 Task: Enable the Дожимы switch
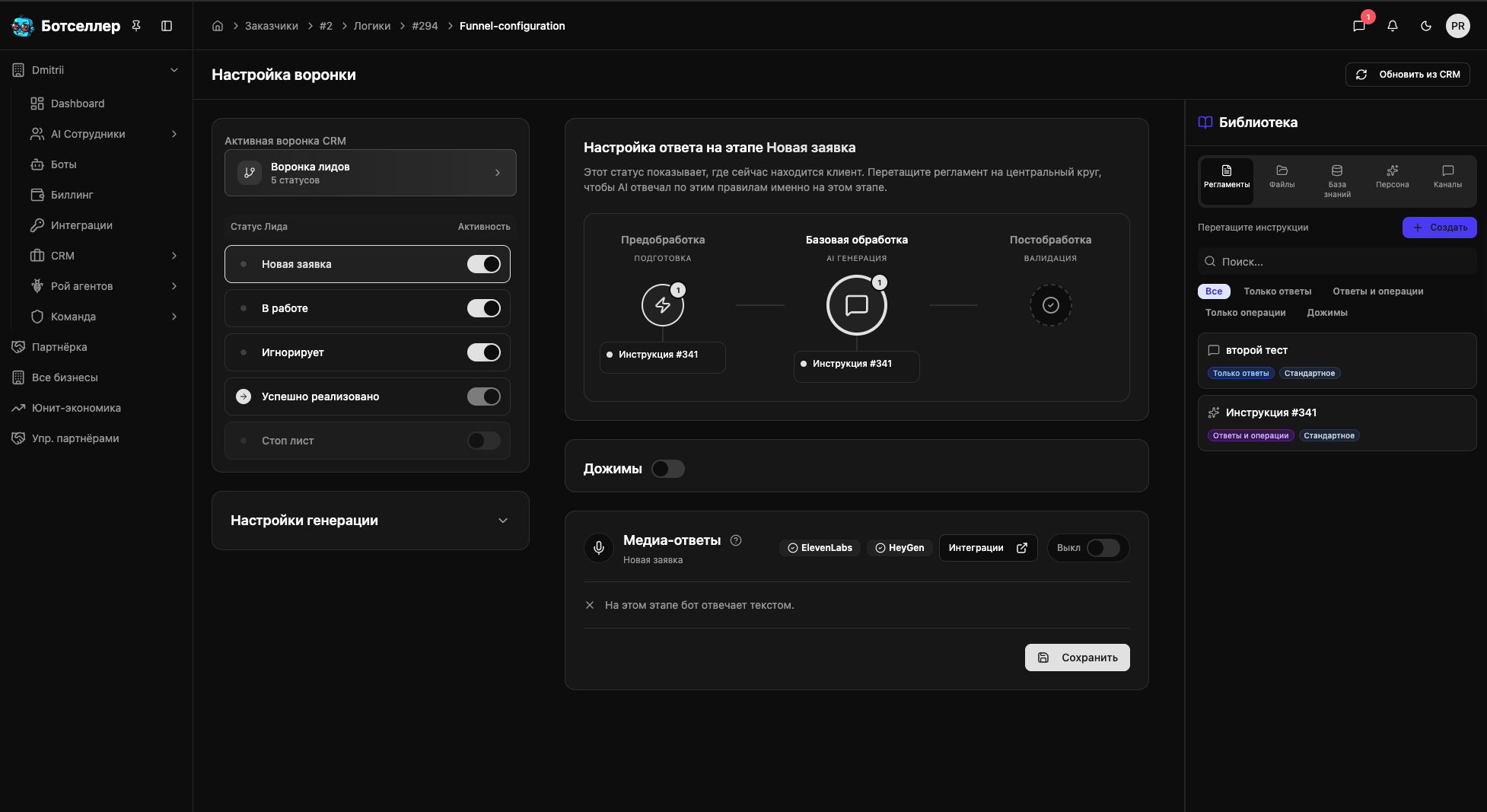point(668,469)
